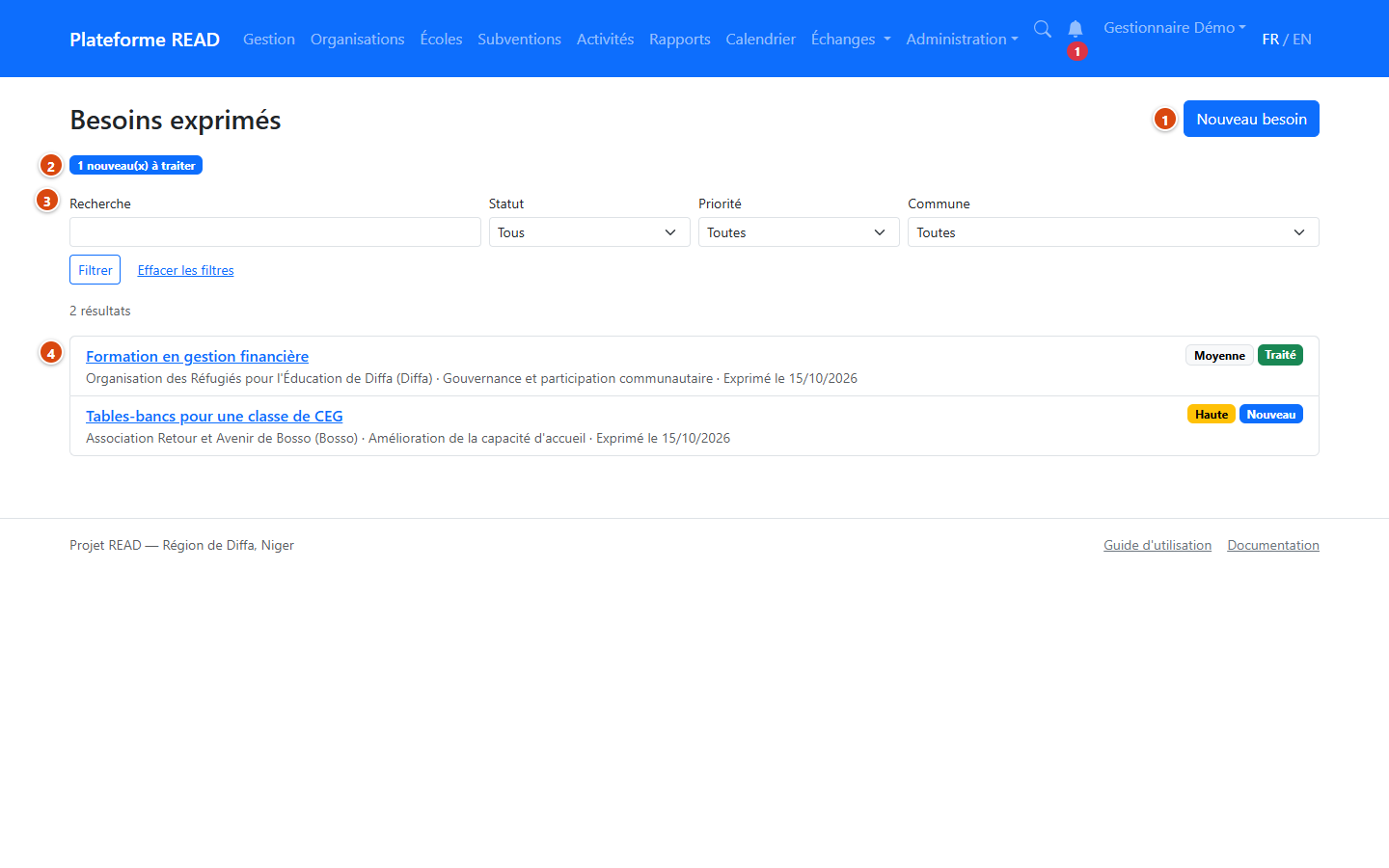The image size is (1389, 868).
Task: Open the notifications bell
Action: pyautogui.click(x=1076, y=29)
